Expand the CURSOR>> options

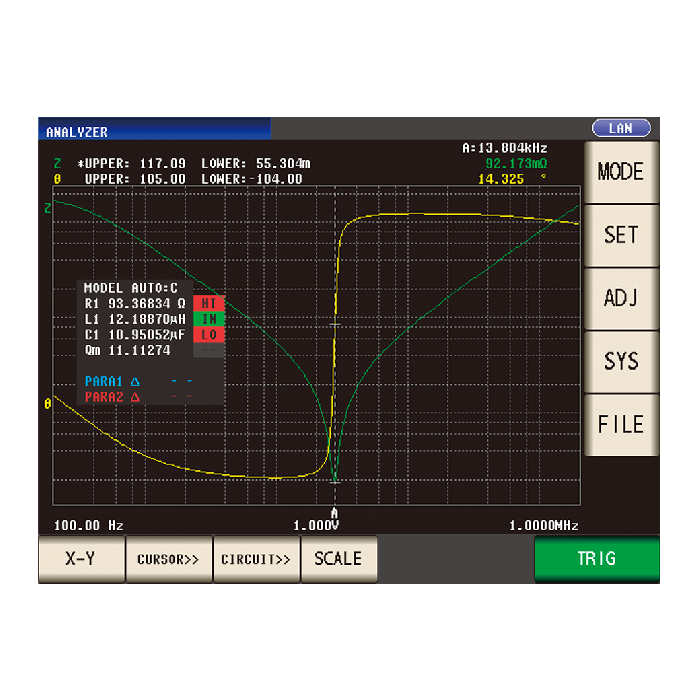[x=168, y=559]
